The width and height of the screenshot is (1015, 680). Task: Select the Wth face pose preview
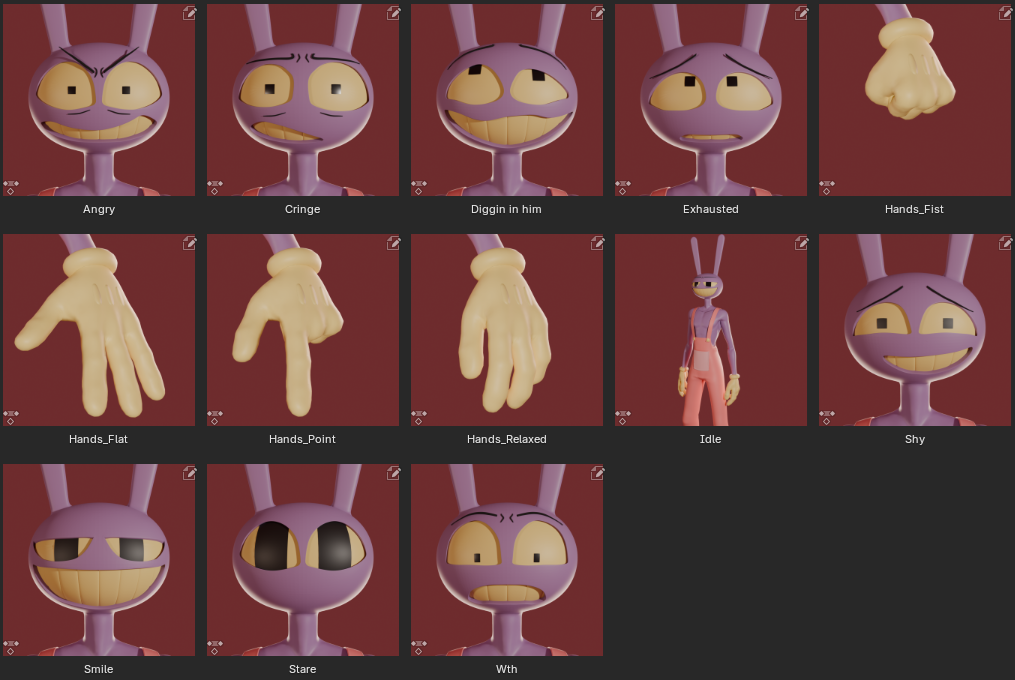[x=507, y=560]
